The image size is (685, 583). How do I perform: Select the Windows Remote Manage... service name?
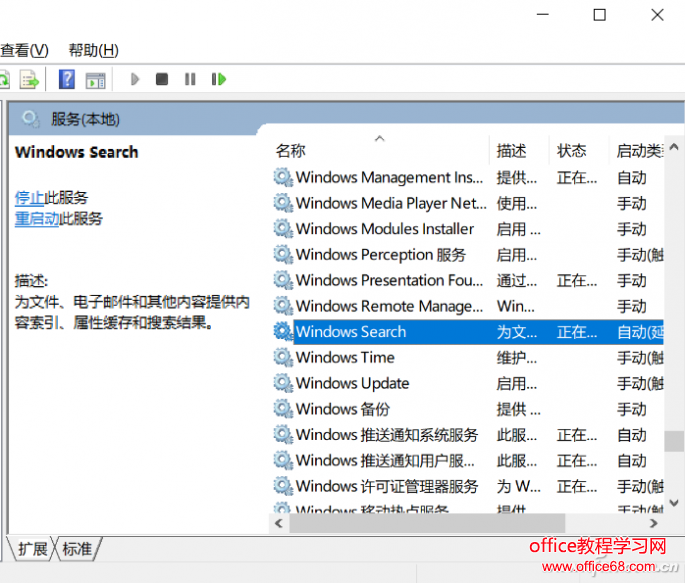click(x=389, y=306)
